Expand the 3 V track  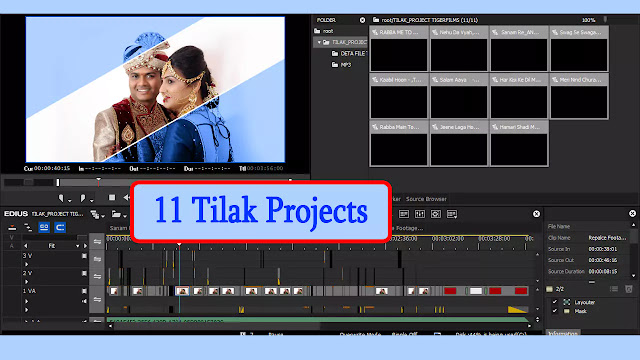(27, 264)
